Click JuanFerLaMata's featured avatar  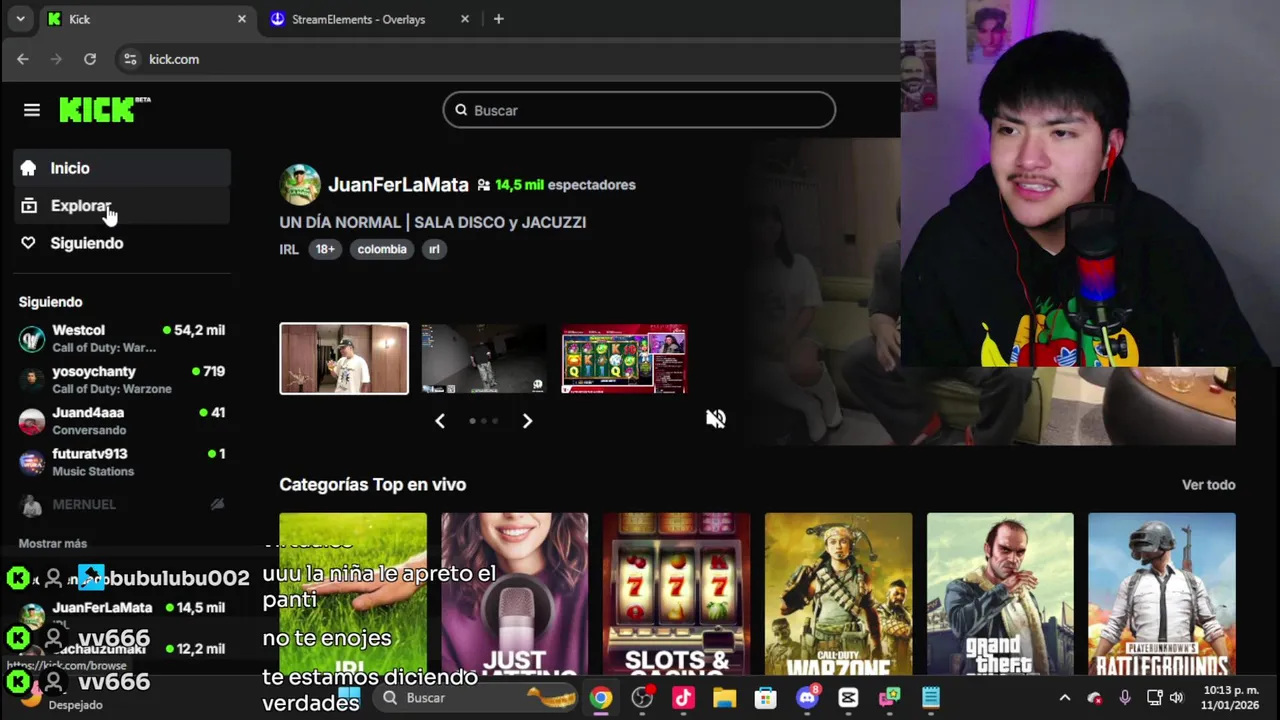click(x=300, y=185)
